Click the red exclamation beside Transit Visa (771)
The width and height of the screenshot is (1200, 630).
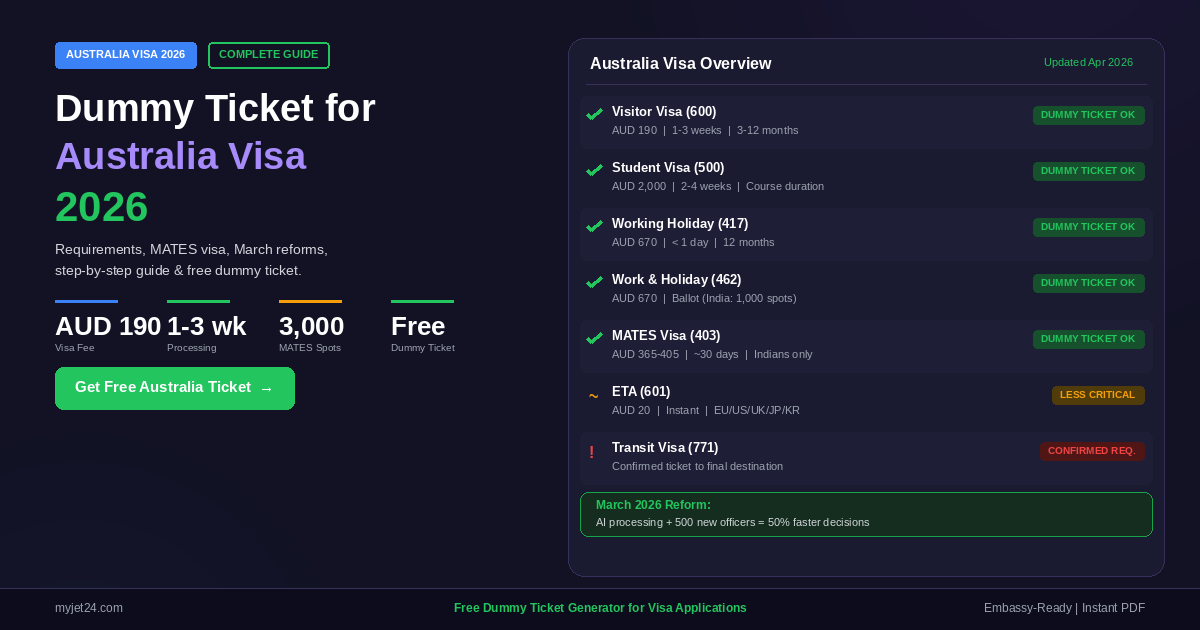point(591,452)
